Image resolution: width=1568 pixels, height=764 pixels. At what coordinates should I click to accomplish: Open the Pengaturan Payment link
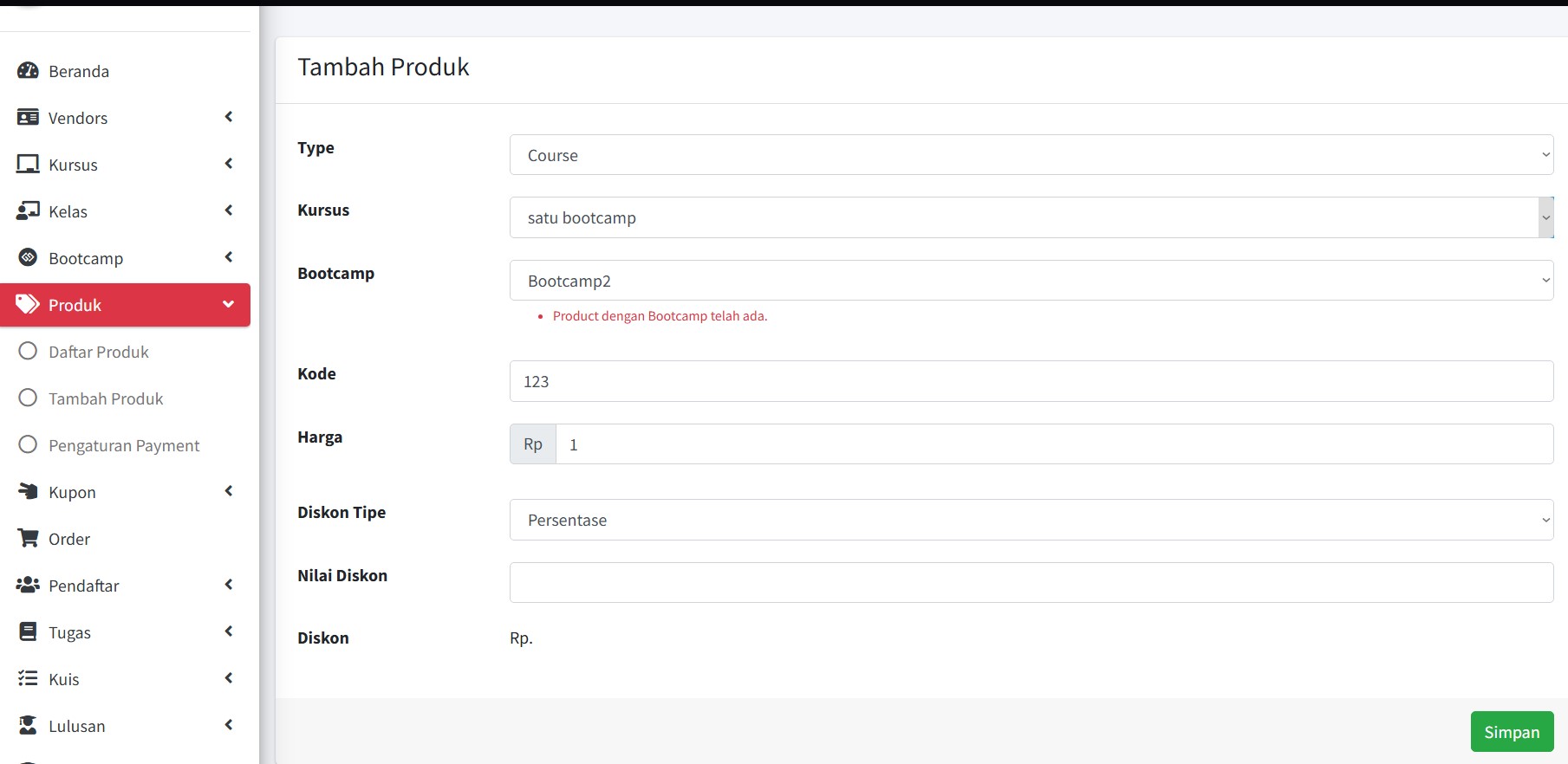pos(124,445)
